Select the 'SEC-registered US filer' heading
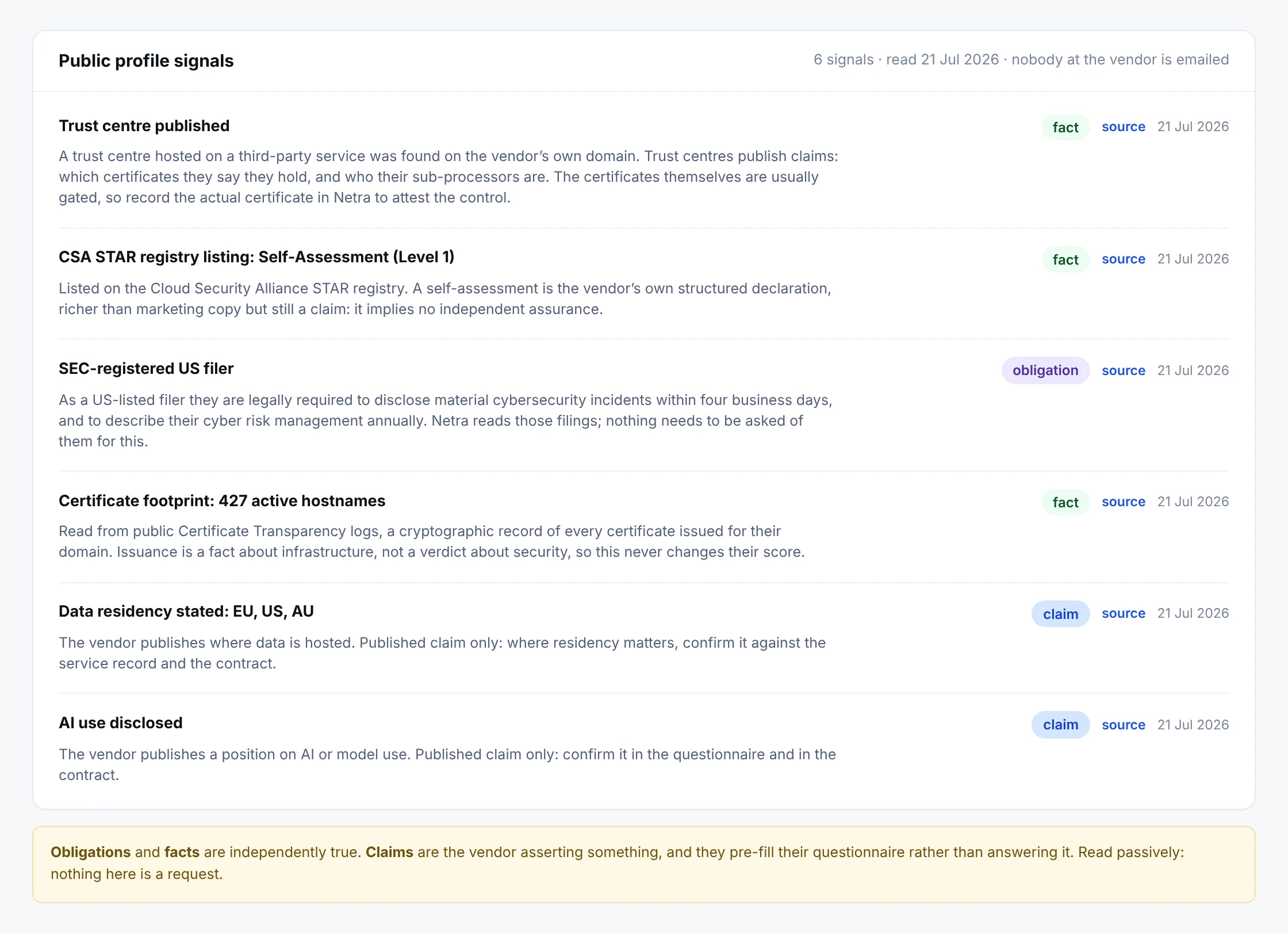 tap(146, 369)
